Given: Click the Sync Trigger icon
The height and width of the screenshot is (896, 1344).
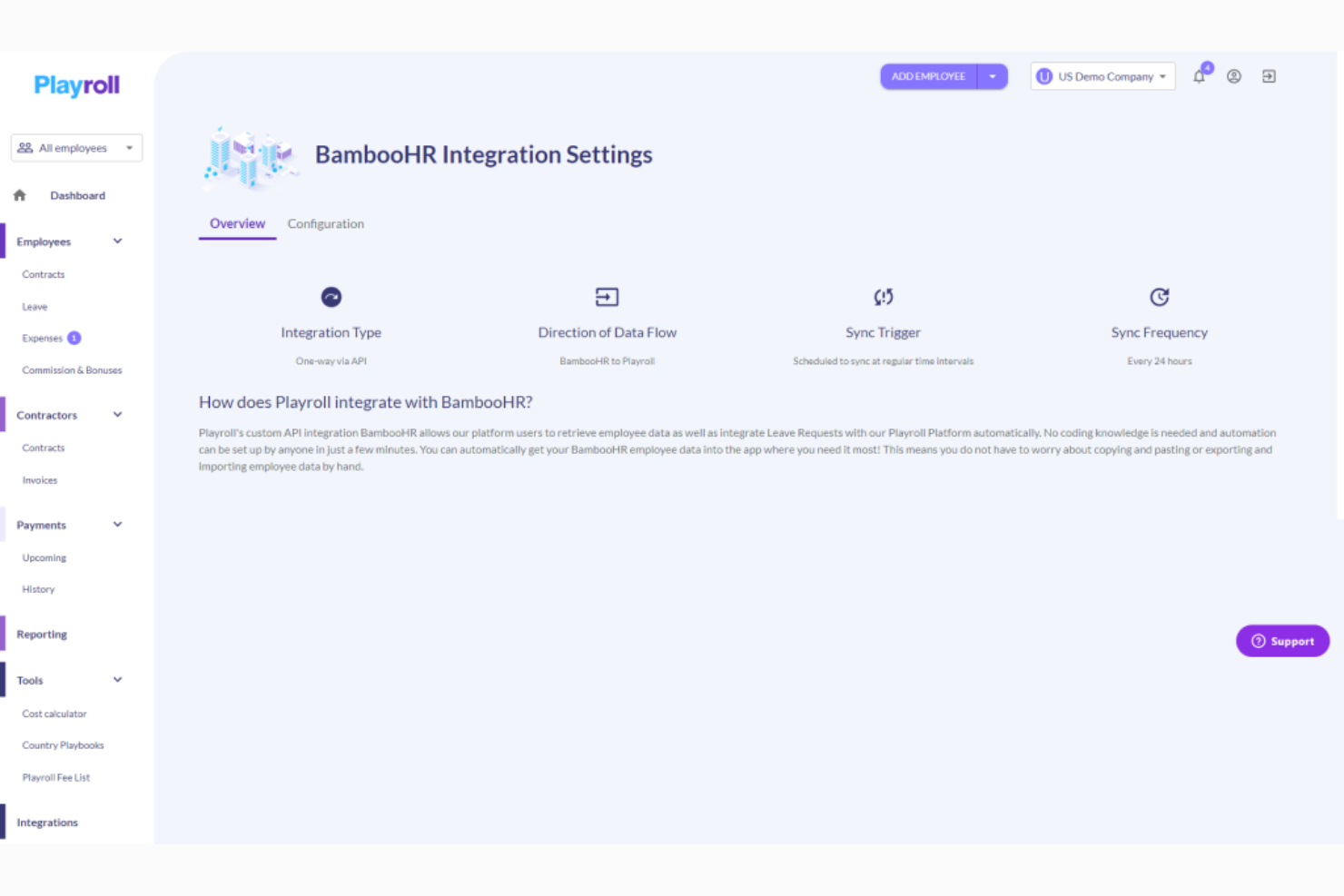Looking at the screenshot, I should coord(884,297).
